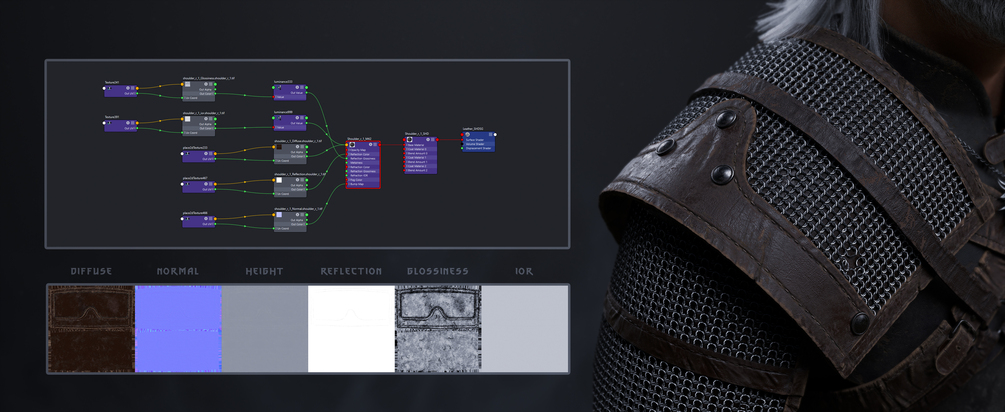
Task: Toggle the view-mode bars icon on the top luminance node
Action: (302, 88)
